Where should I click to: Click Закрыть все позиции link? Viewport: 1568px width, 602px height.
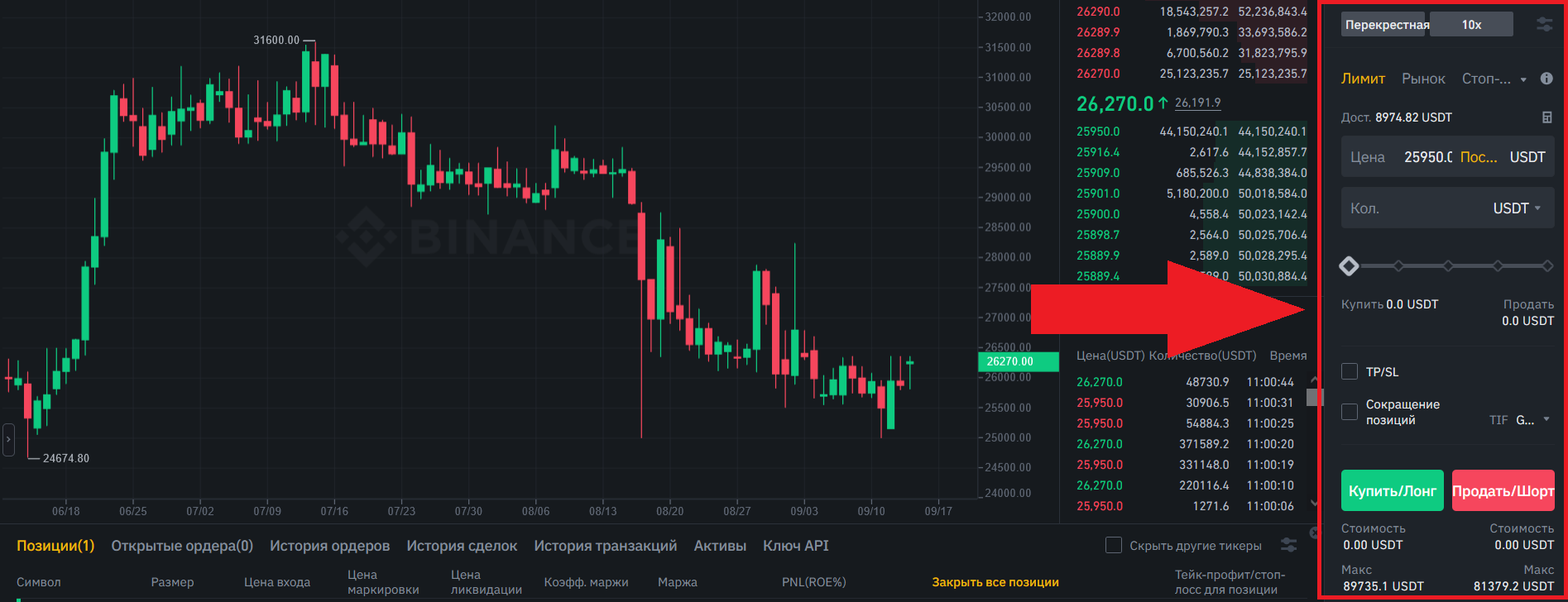[x=995, y=582]
